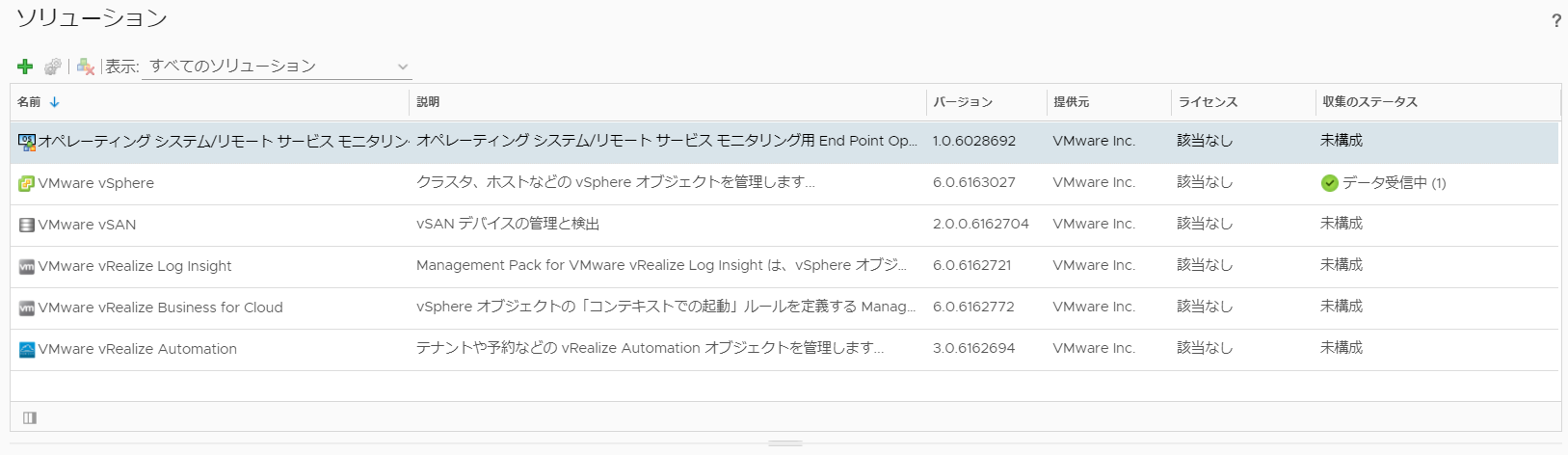Click the green plus add solution icon
The image size is (1568, 455).
click(25, 67)
